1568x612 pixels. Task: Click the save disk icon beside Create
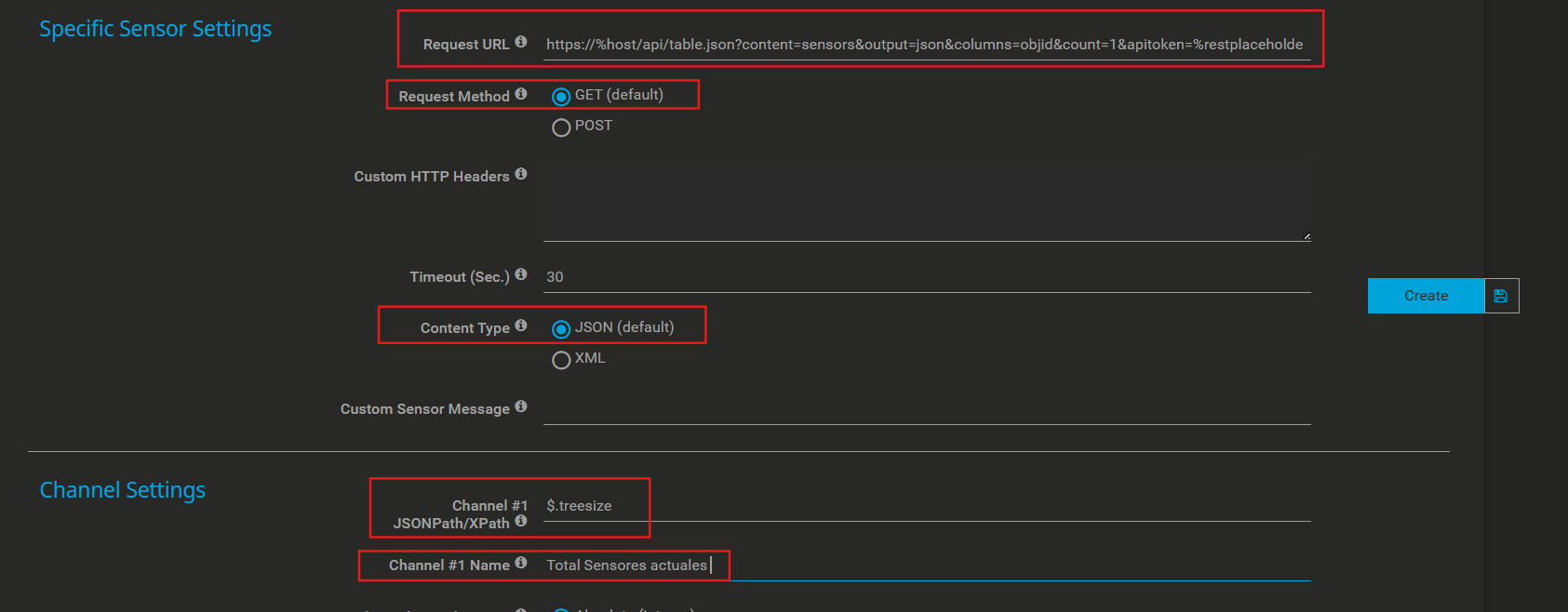(x=1500, y=296)
